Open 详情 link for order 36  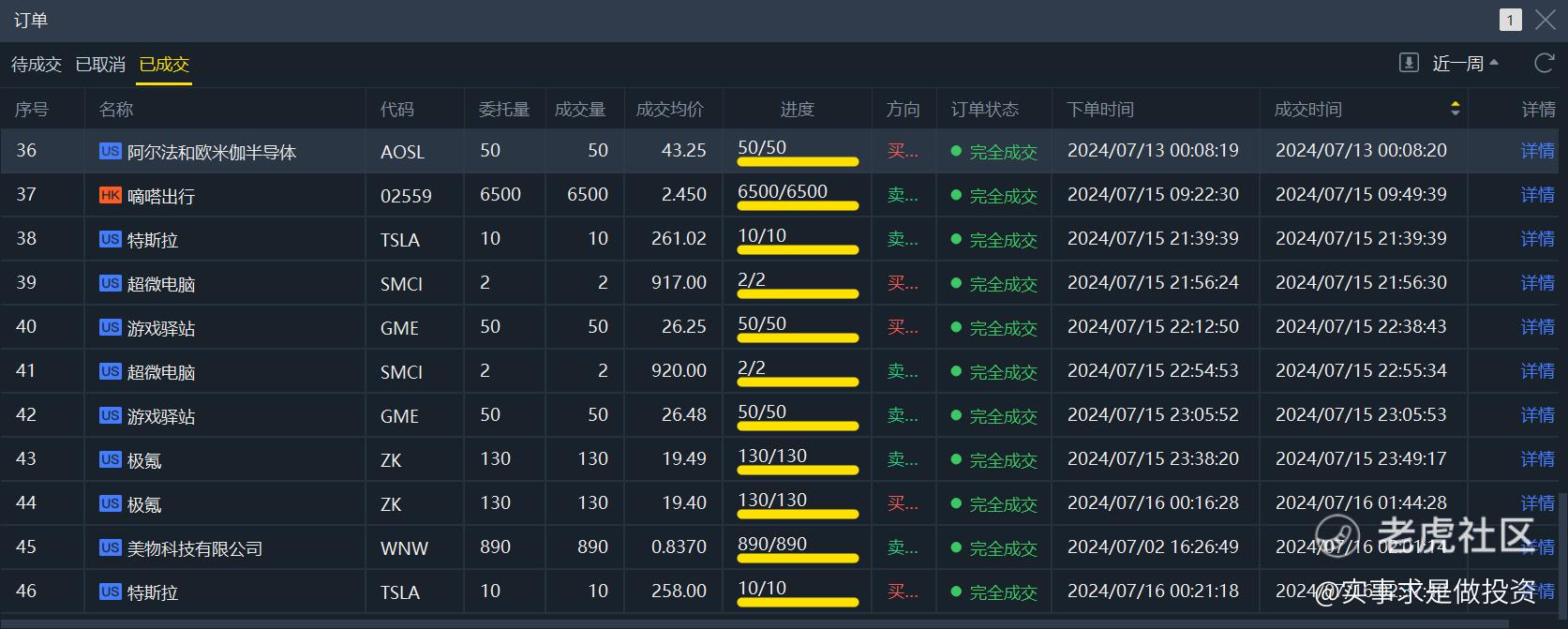[1538, 150]
